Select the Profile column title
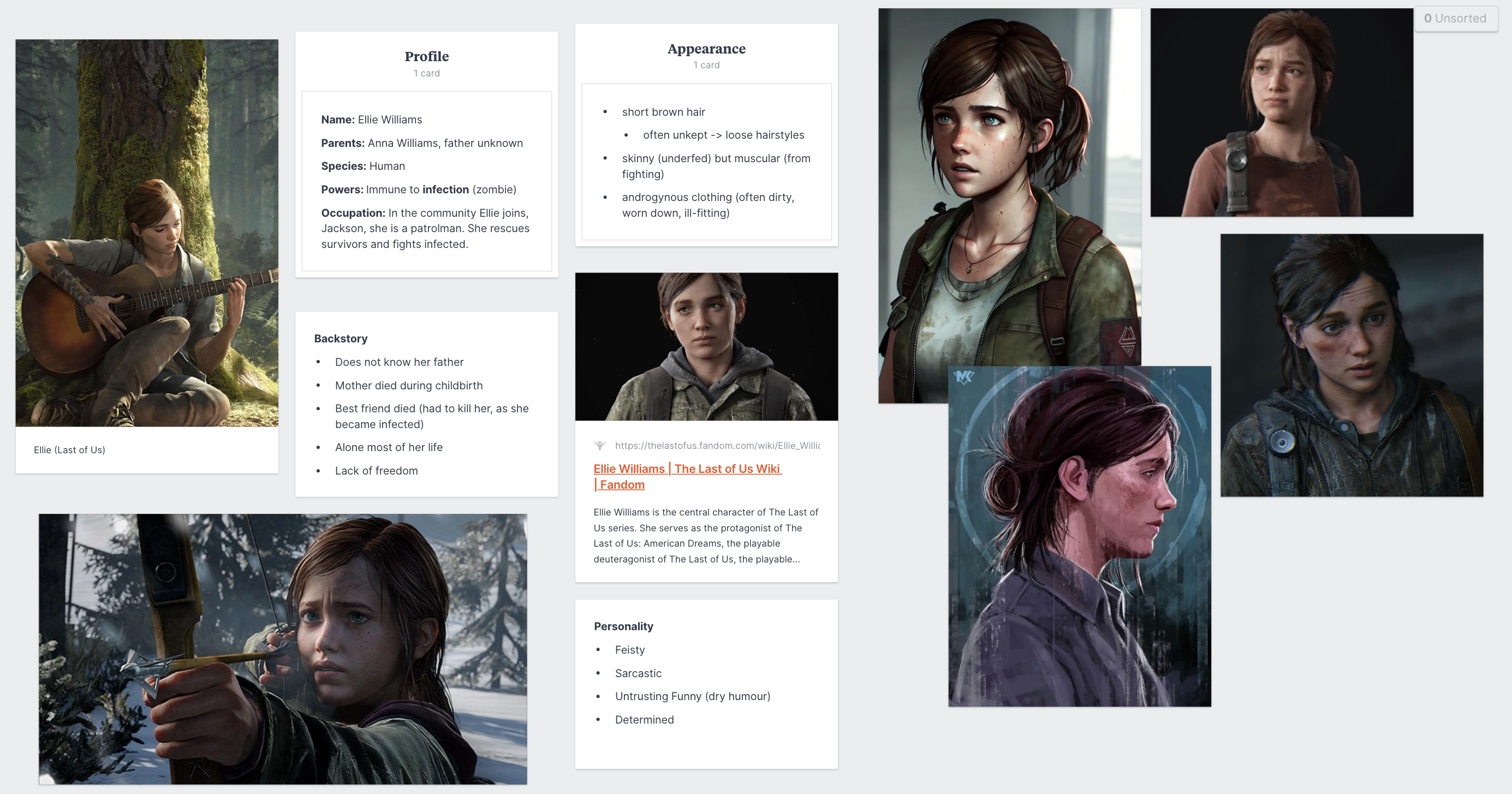Viewport: 1512px width, 794px height. point(426,56)
